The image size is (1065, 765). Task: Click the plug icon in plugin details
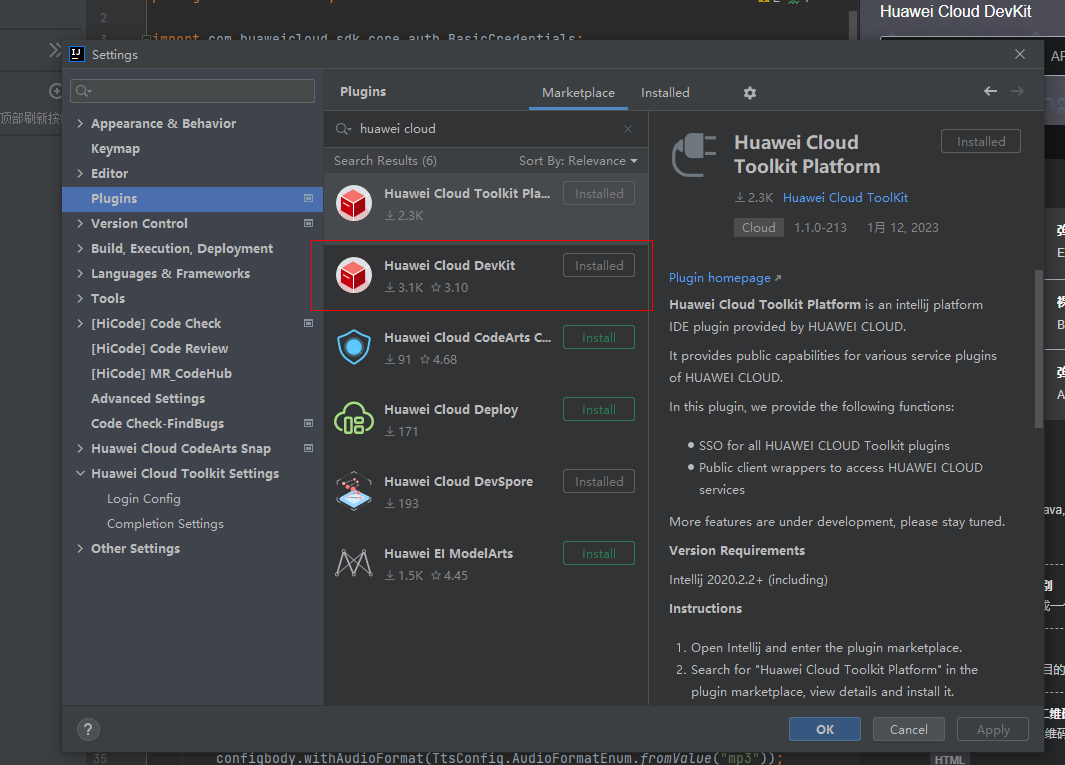694,156
